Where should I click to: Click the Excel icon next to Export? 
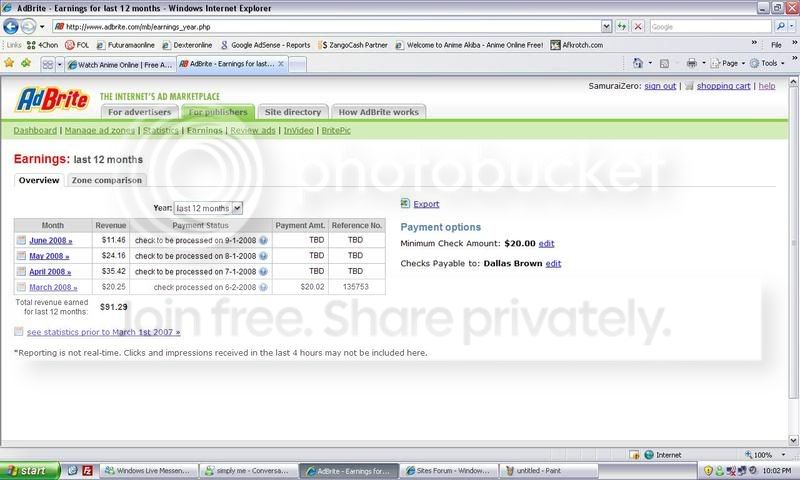coord(405,204)
